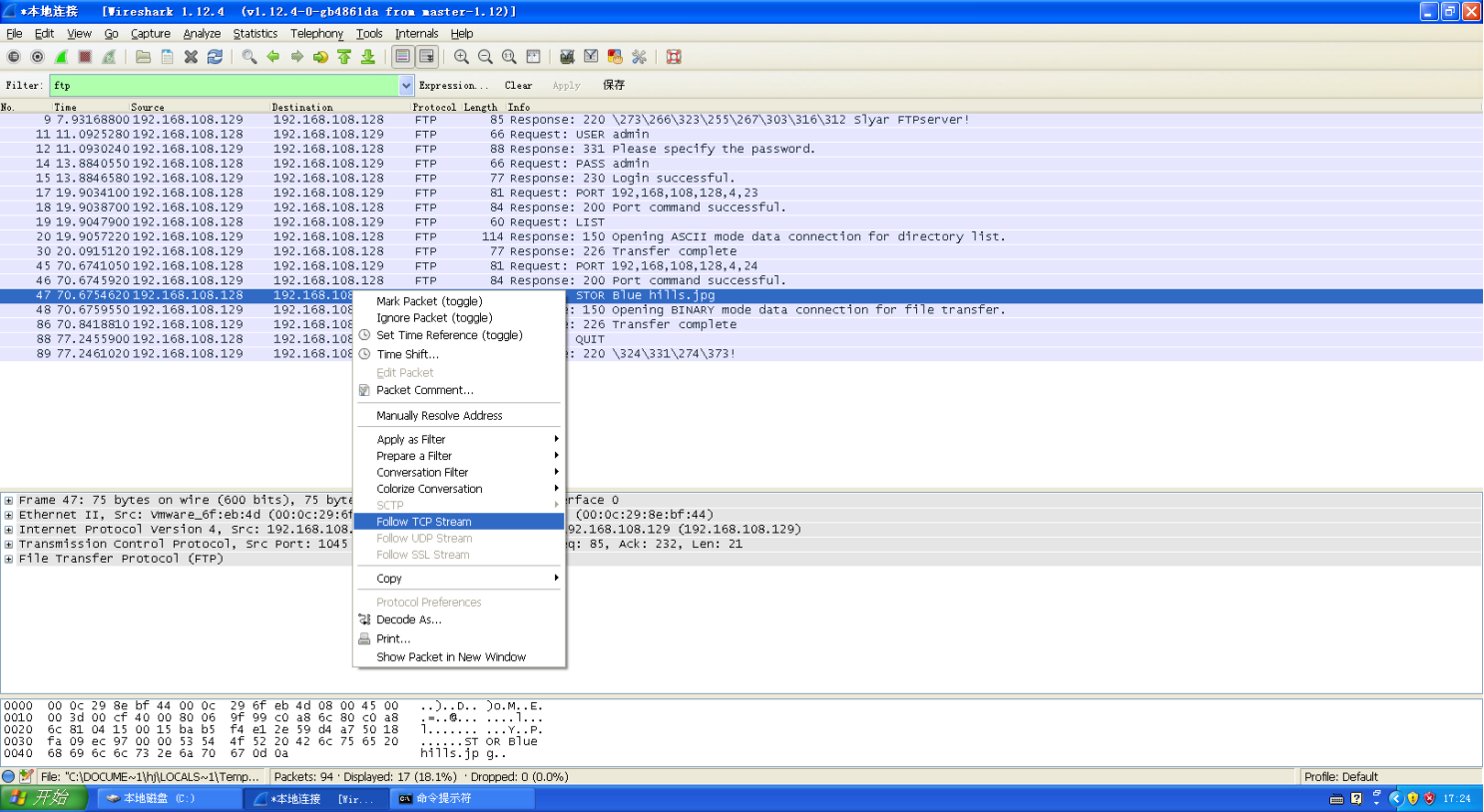
Task: Open coloring rules toolbar icon
Action: [x=615, y=57]
